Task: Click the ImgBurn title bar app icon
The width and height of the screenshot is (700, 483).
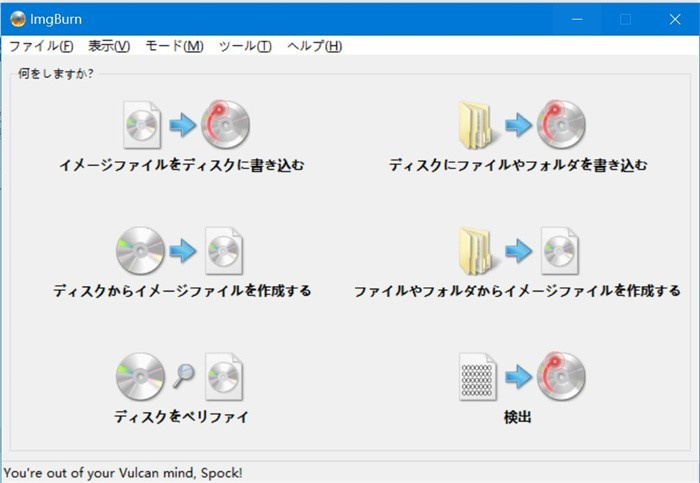Action: [x=18, y=19]
